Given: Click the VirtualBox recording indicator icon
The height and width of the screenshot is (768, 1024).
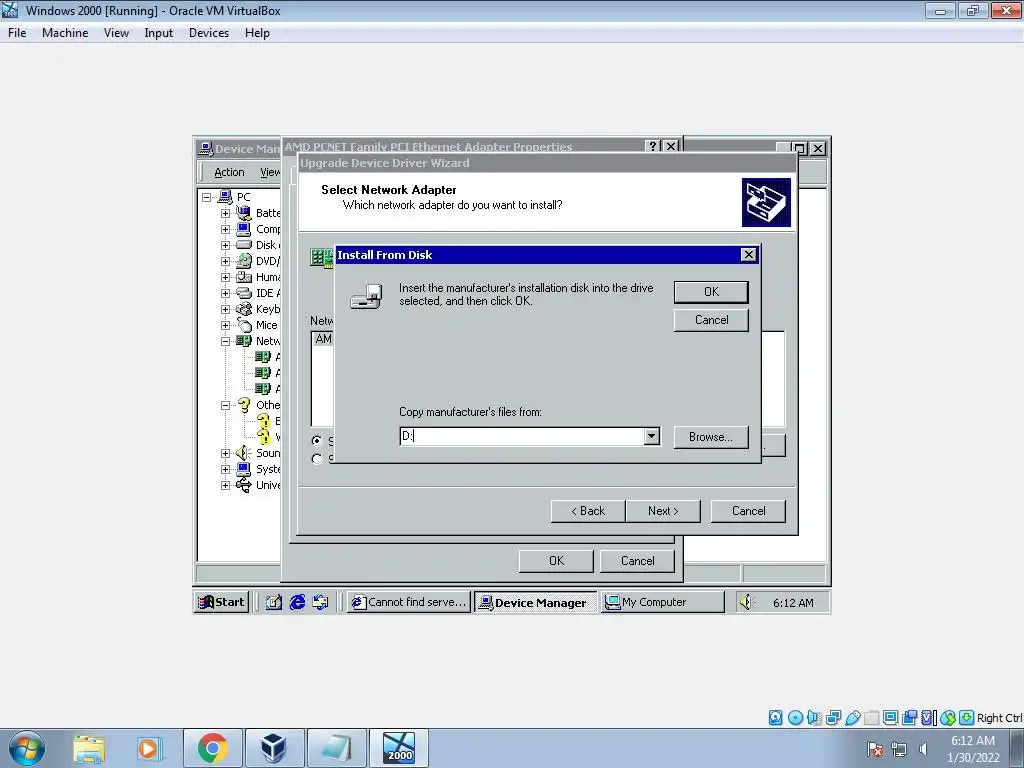Looking at the screenshot, I should tap(909, 718).
